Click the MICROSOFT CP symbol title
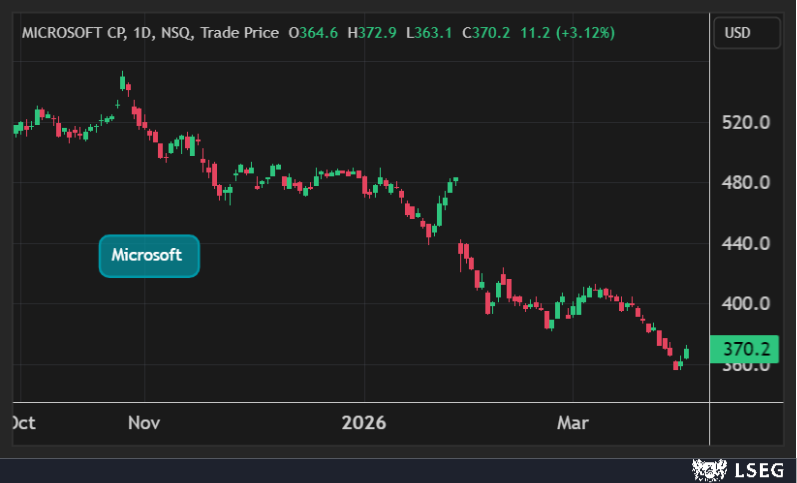The height and width of the screenshot is (483, 797). (70, 33)
